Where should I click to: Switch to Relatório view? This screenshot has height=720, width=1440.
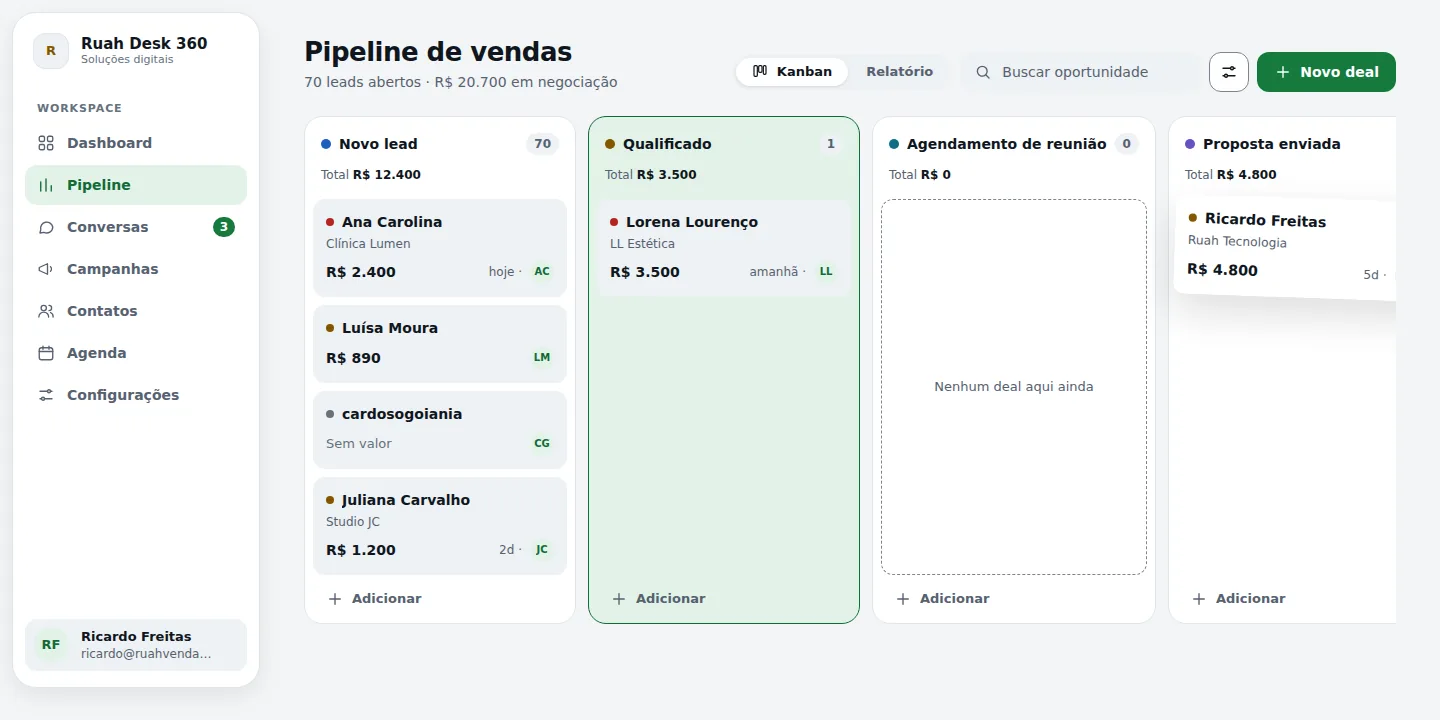tap(899, 72)
